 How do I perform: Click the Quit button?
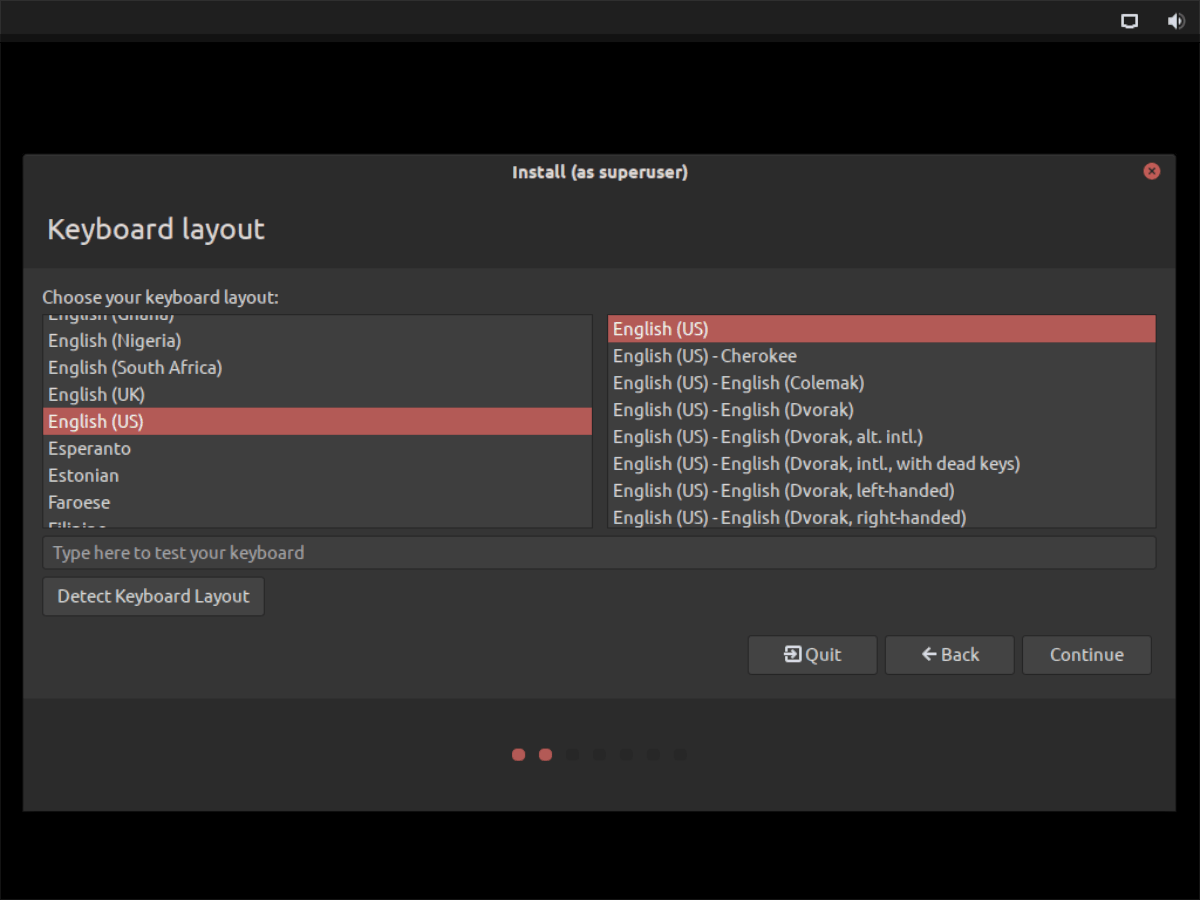pyautogui.click(x=812, y=655)
